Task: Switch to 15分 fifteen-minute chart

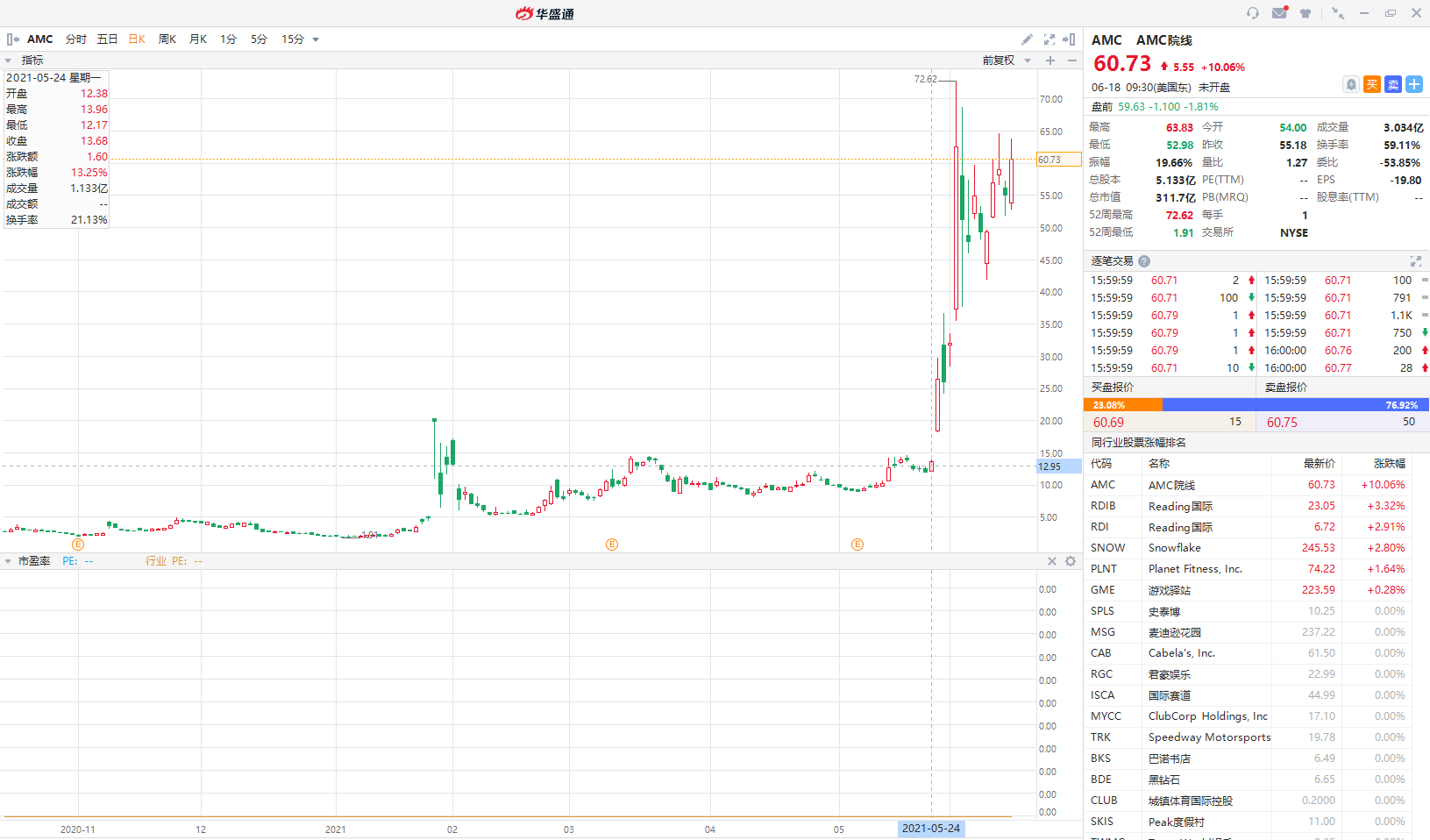Action: click(293, 39)
